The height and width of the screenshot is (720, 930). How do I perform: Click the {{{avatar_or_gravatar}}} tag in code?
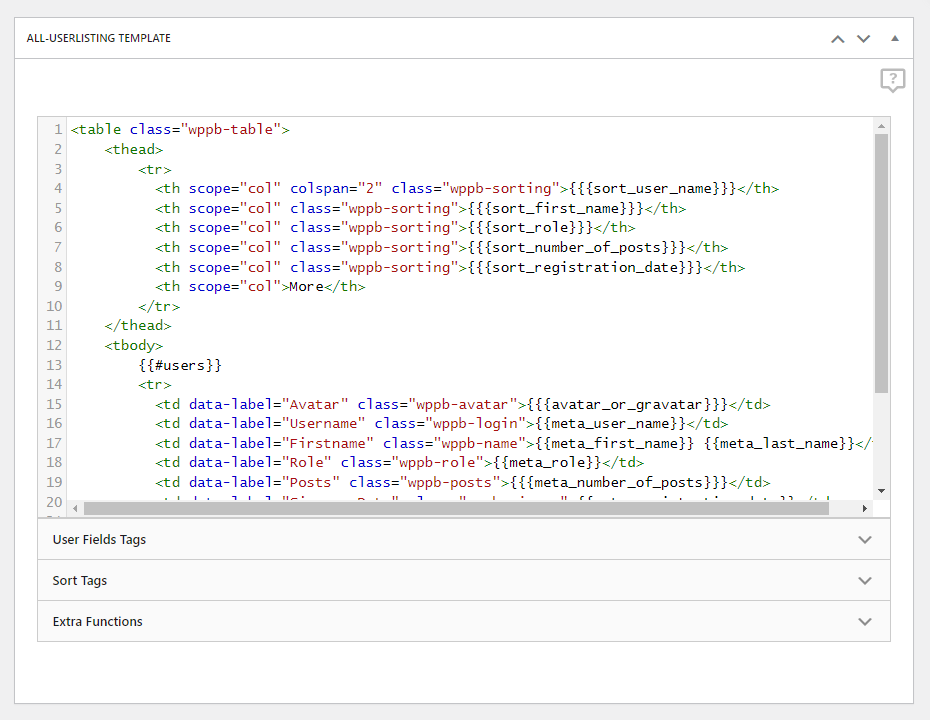pyautogui.click(x=627, y=404)
